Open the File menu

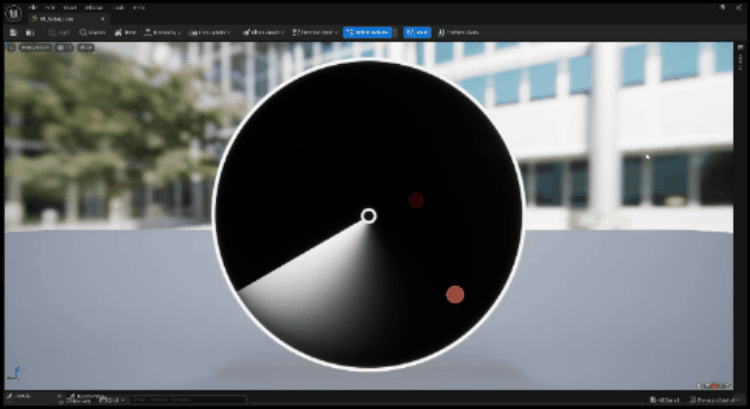click(33, 6)
